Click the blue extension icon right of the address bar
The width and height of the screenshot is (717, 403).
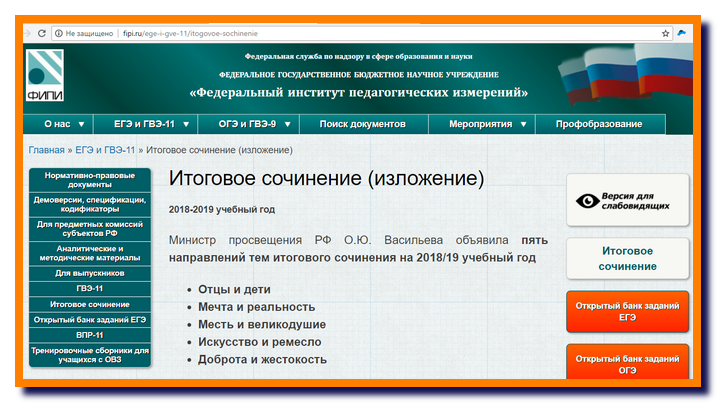click(x=682, y=33)
